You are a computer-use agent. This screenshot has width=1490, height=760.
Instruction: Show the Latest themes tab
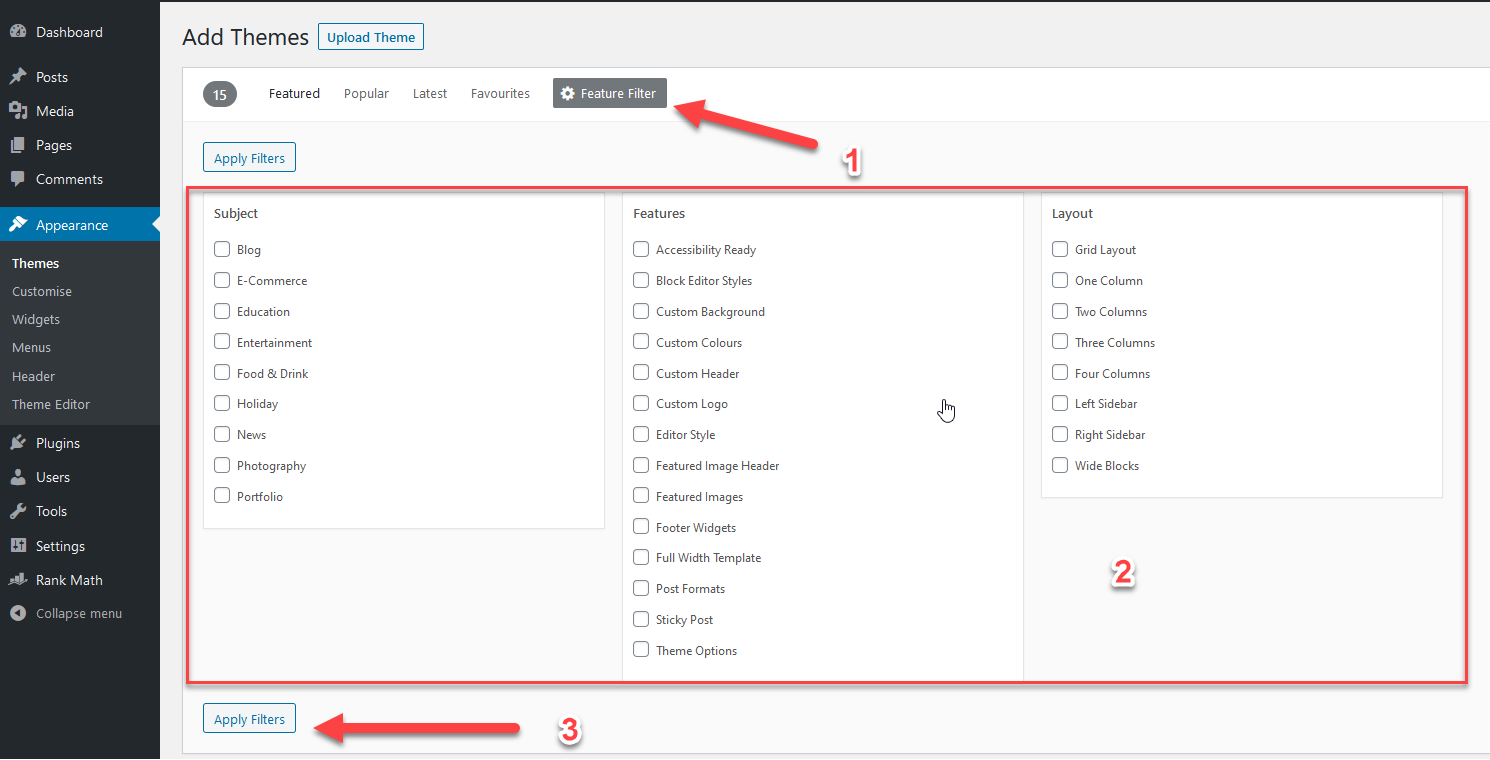(430, 93)
